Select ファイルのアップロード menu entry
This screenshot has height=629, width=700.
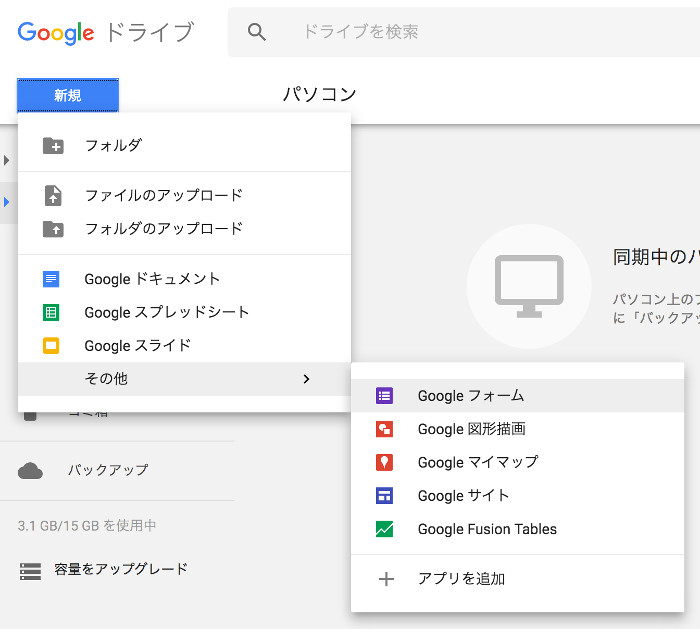(x=184, y=196)
